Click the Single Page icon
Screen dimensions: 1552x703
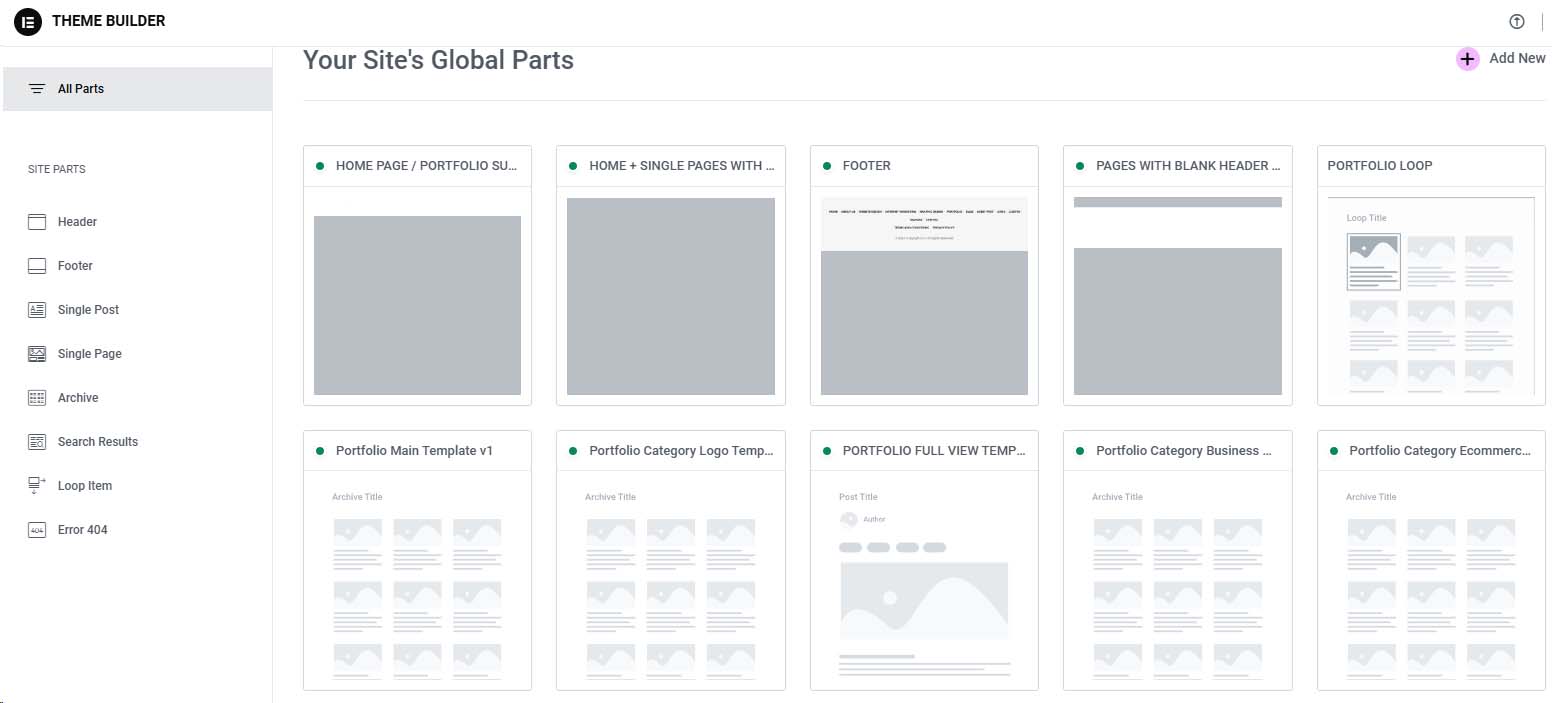(37, 354)
